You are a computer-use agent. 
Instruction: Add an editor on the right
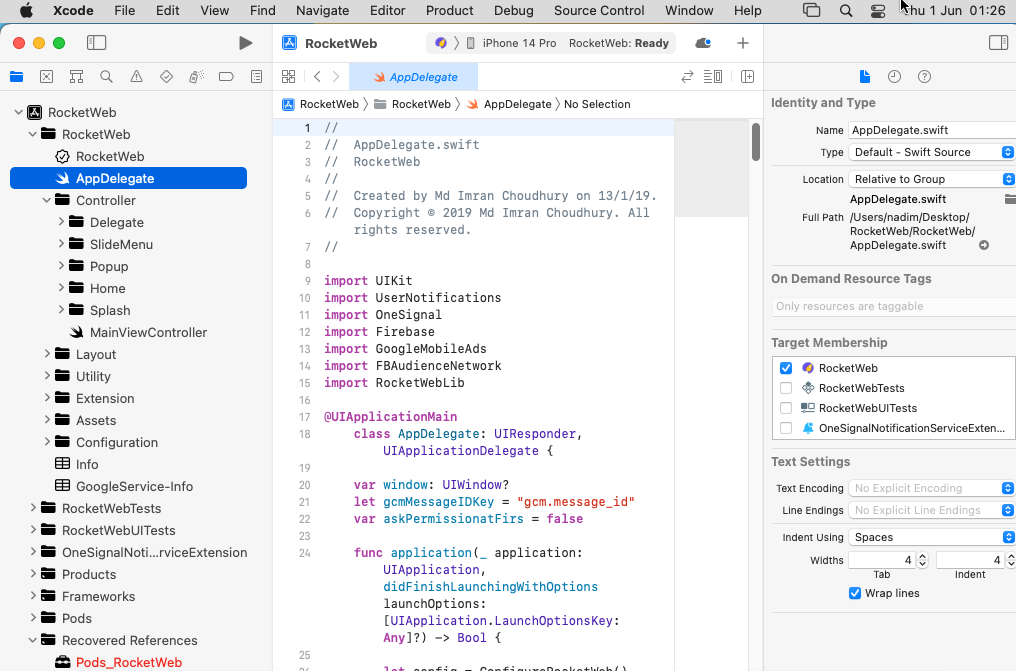[747, 76]
